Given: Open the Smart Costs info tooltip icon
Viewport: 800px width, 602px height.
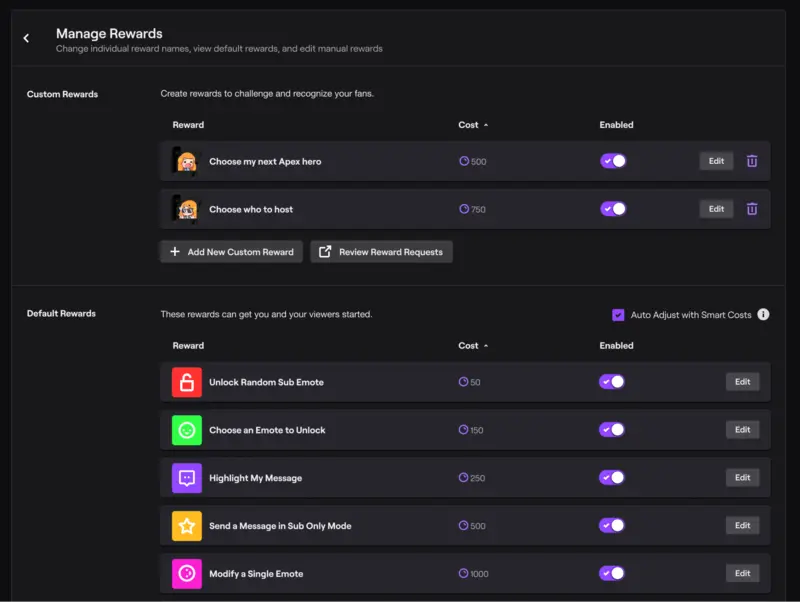Looking at the screenshot, I should (x=763, y=314).
